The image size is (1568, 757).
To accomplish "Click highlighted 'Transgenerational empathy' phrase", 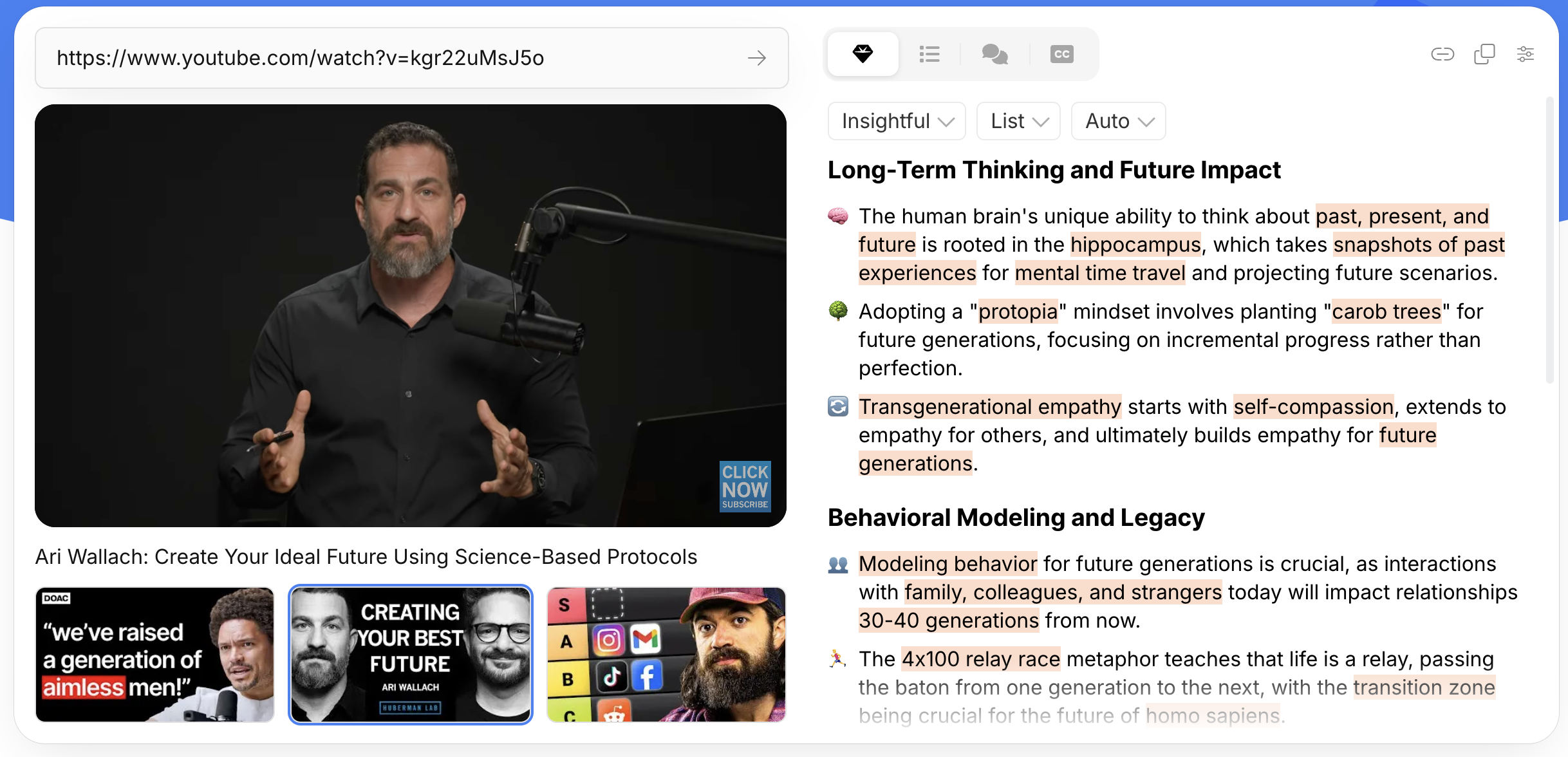I will [x=989, y=407].
